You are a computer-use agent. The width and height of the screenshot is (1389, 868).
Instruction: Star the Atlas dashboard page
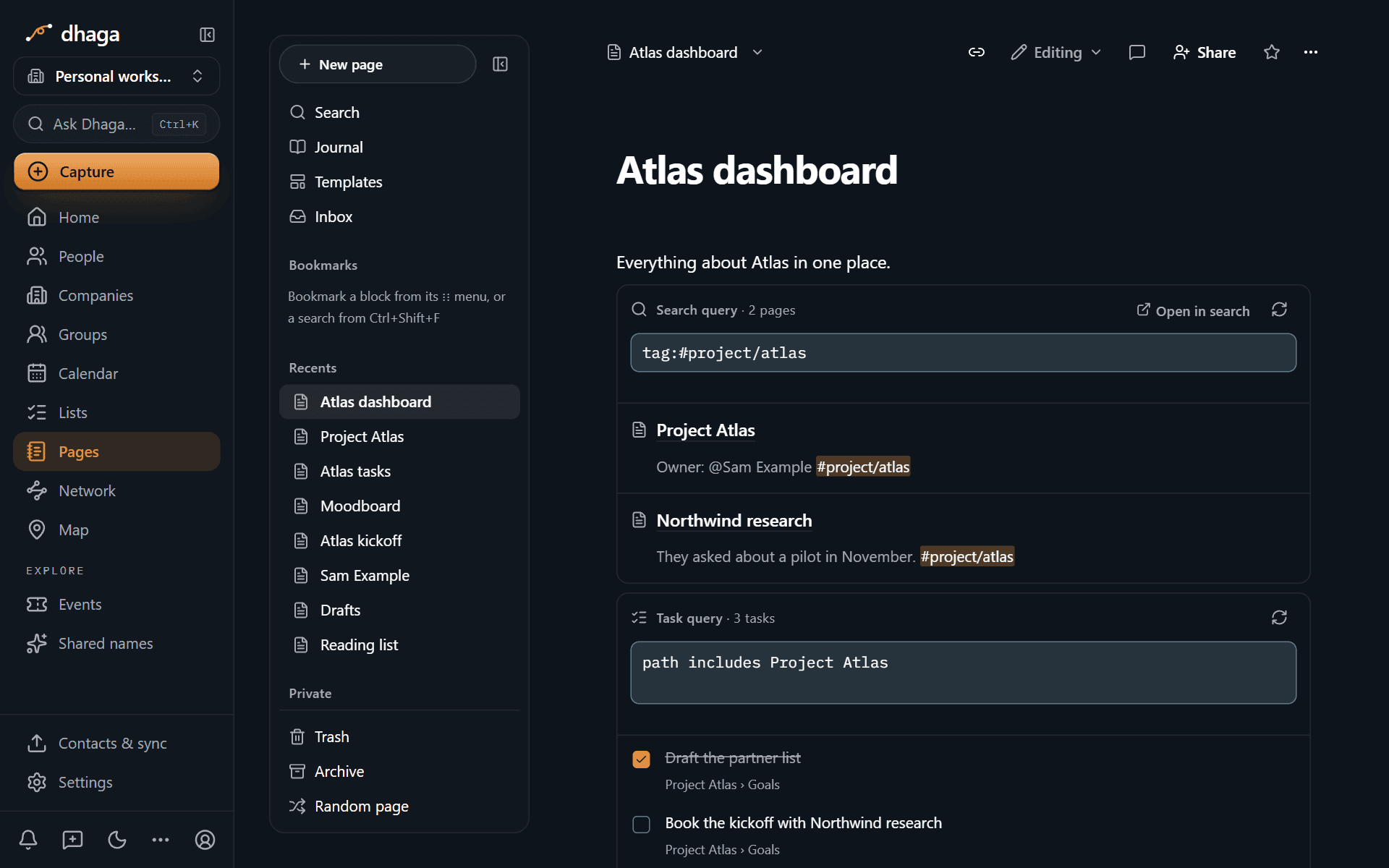pyautogui.click(x=1271, y=52)
